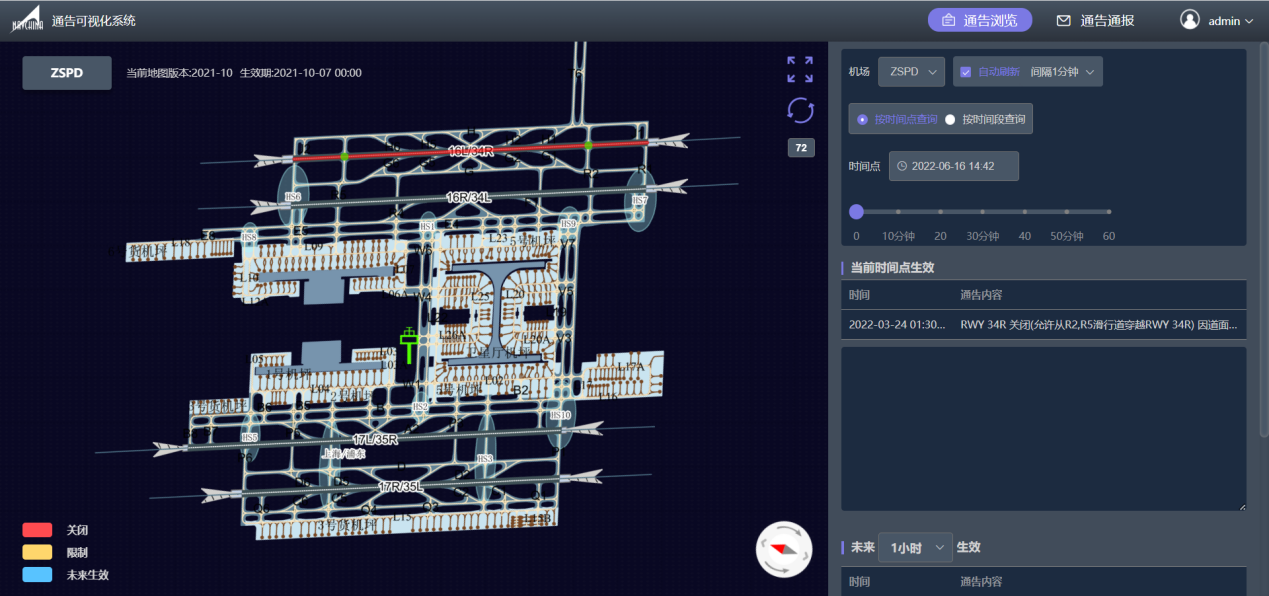Expand the 1小时 future range dropdown

pyautogui.click(x=915, y=548)
